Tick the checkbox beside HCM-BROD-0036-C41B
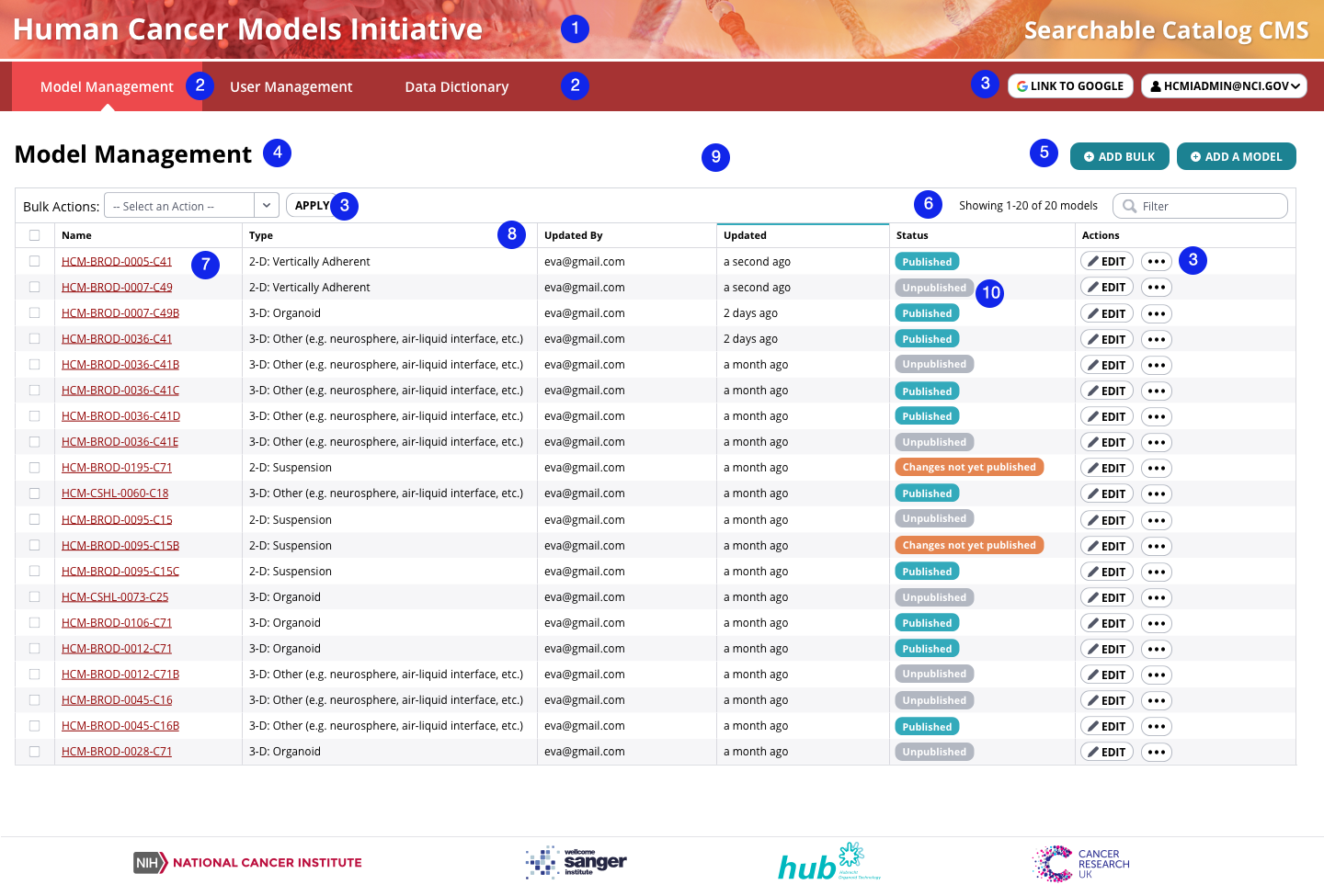This screenshot has height=896, width=1324. 34,364
